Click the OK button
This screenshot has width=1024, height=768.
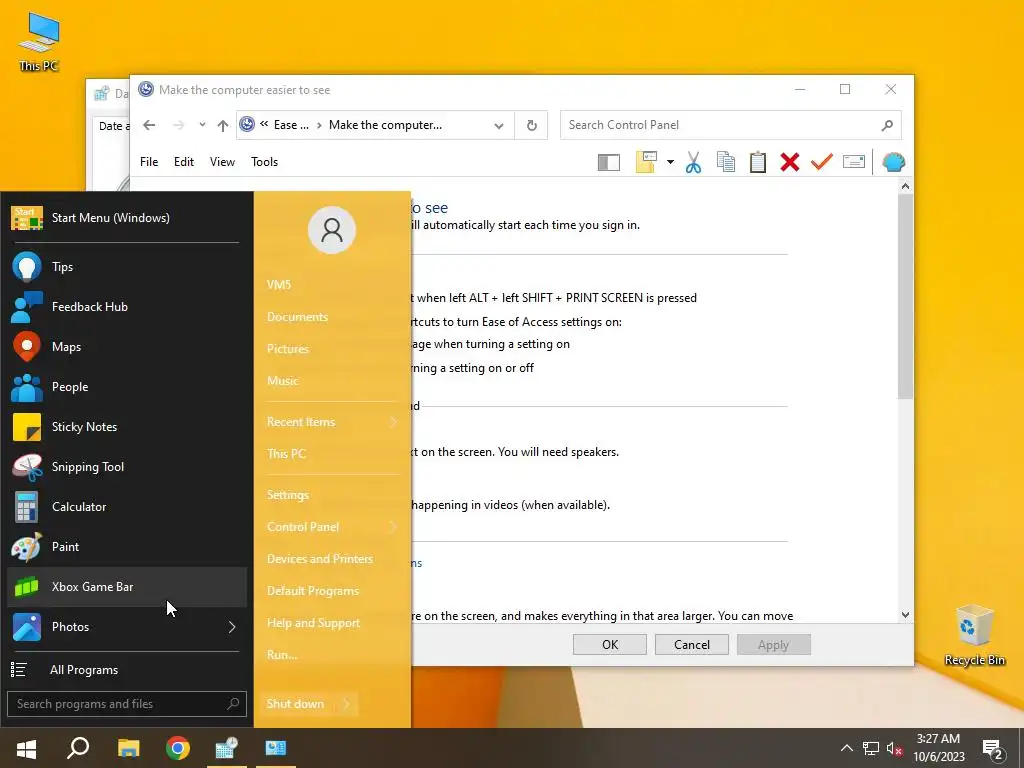[610, 645]
